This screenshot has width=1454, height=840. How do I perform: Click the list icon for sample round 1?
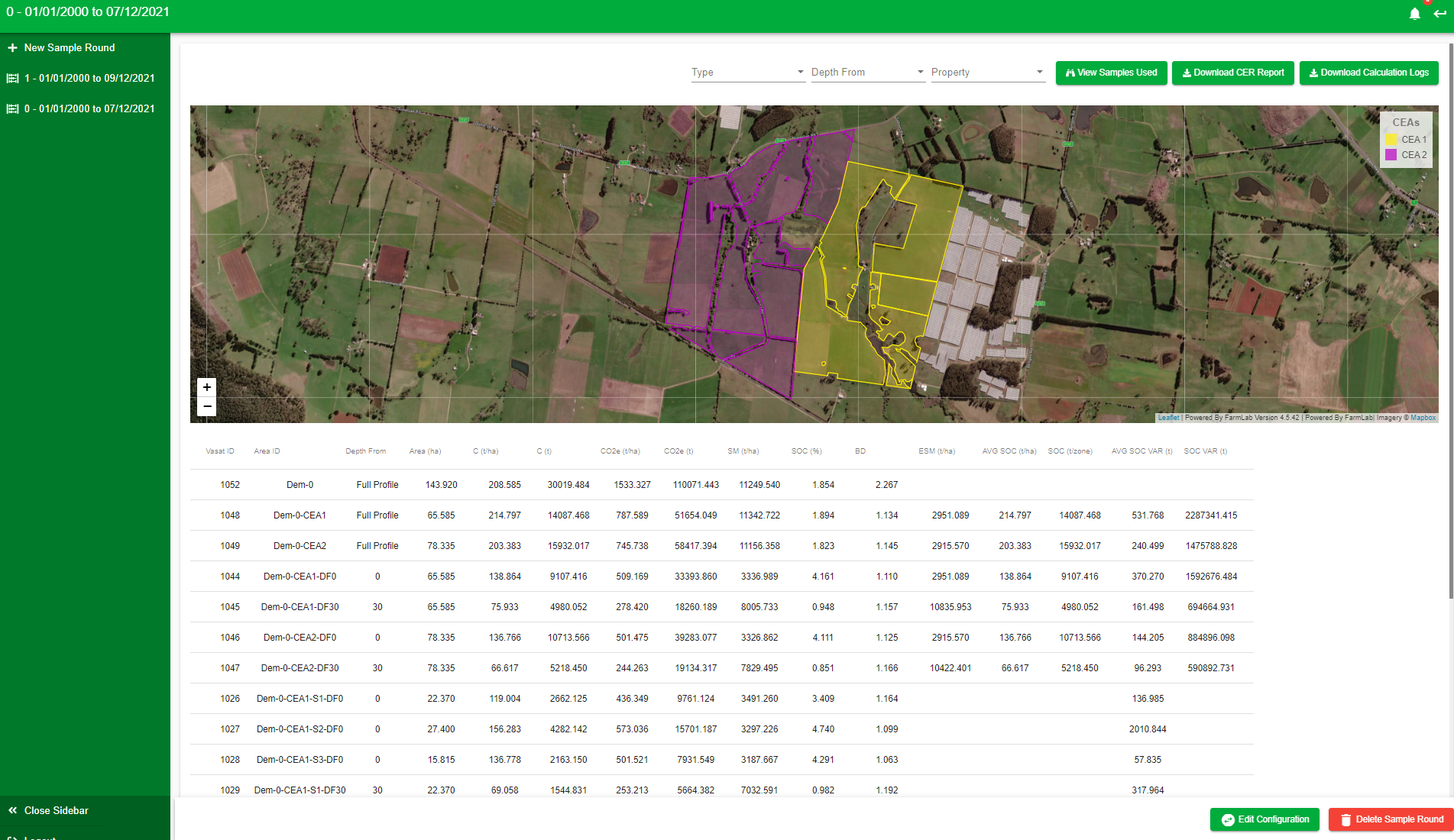click(x=12, y=78)
